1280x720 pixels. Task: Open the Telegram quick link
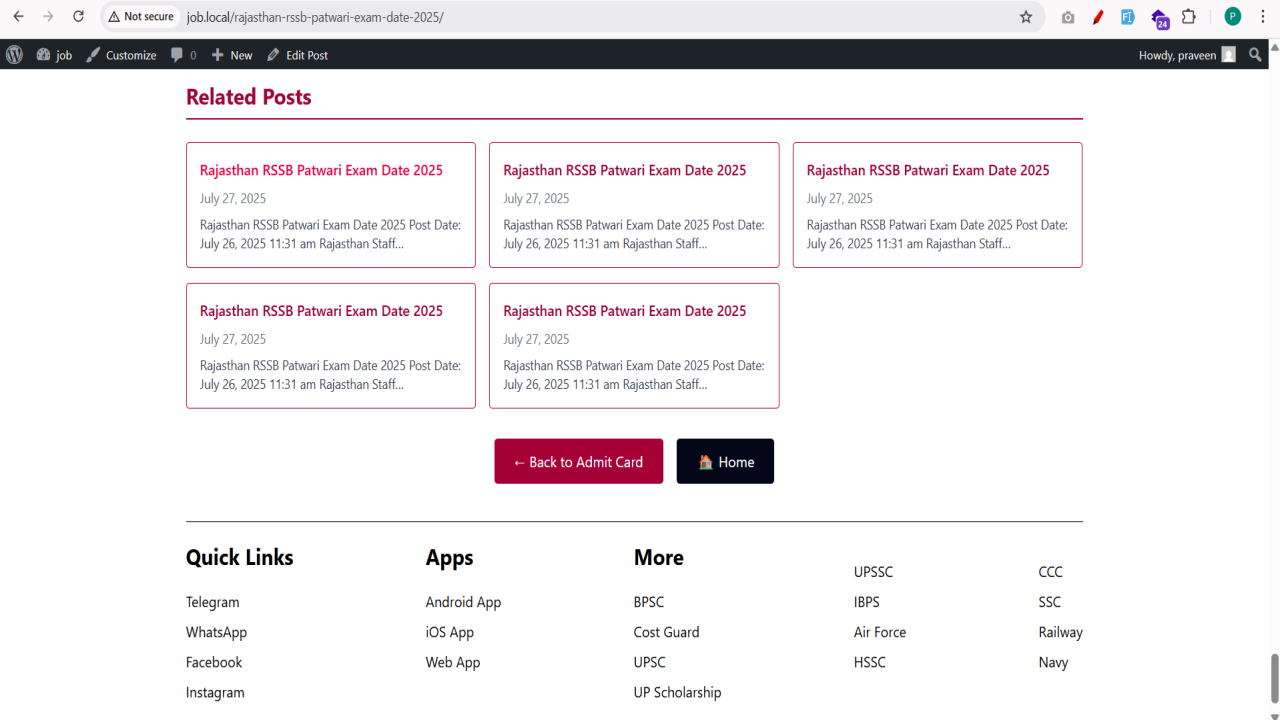pos(212,602)
